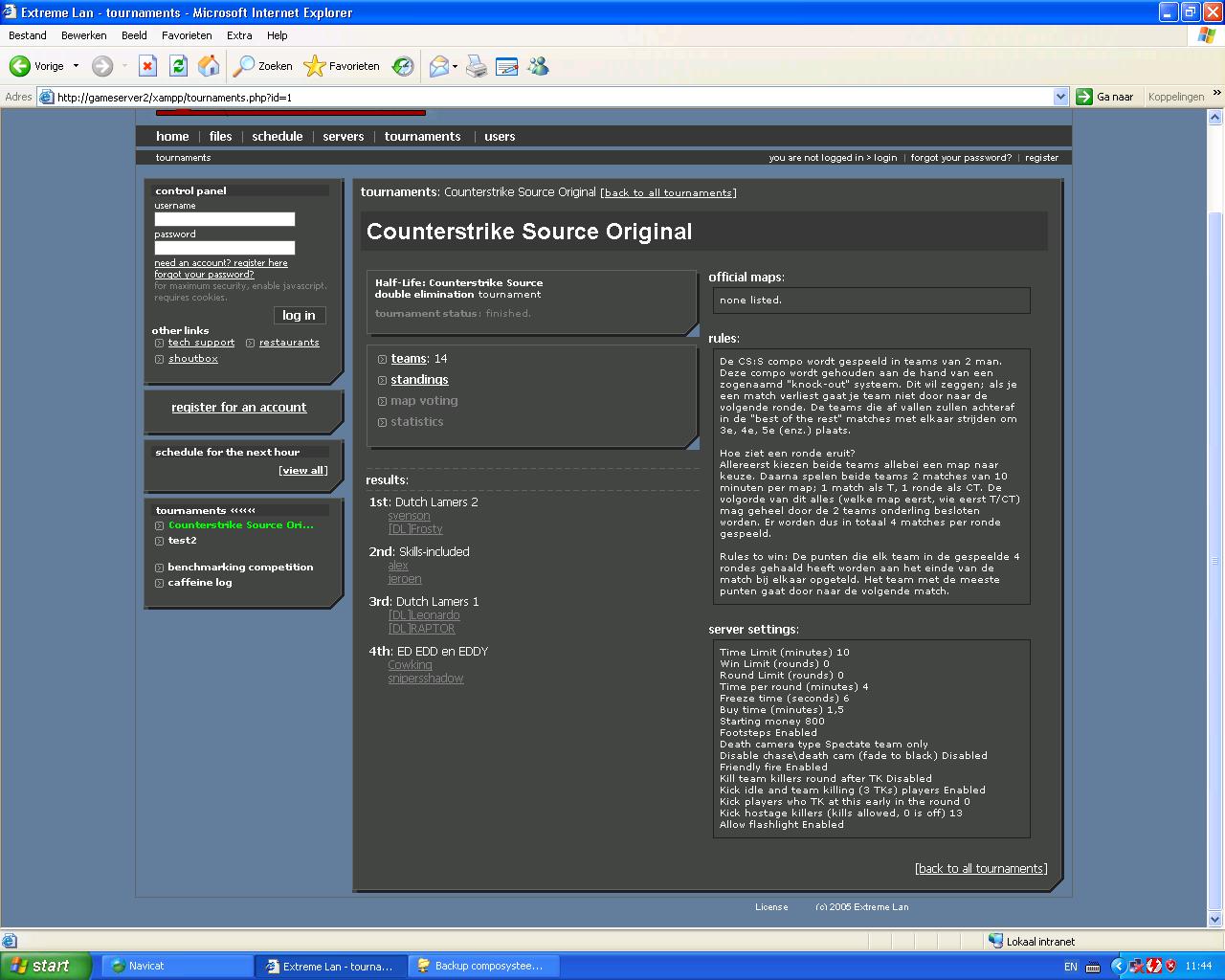Click the Ga naar go button
The width and height of the screenshot is (1225, 980).
(x=1104, y=97)
